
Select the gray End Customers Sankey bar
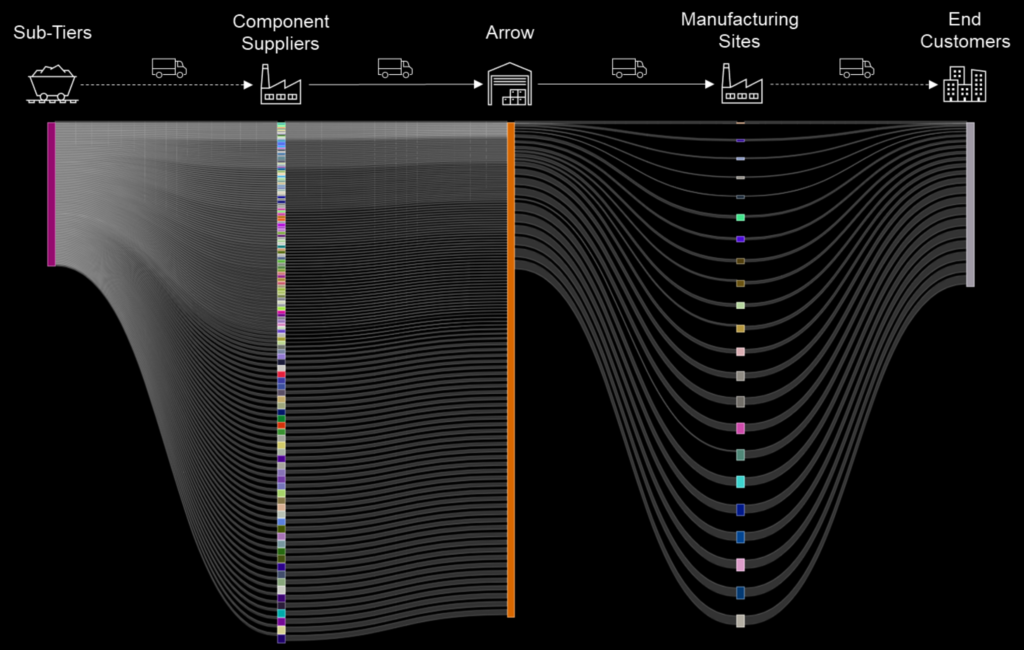tap(970, 204)
